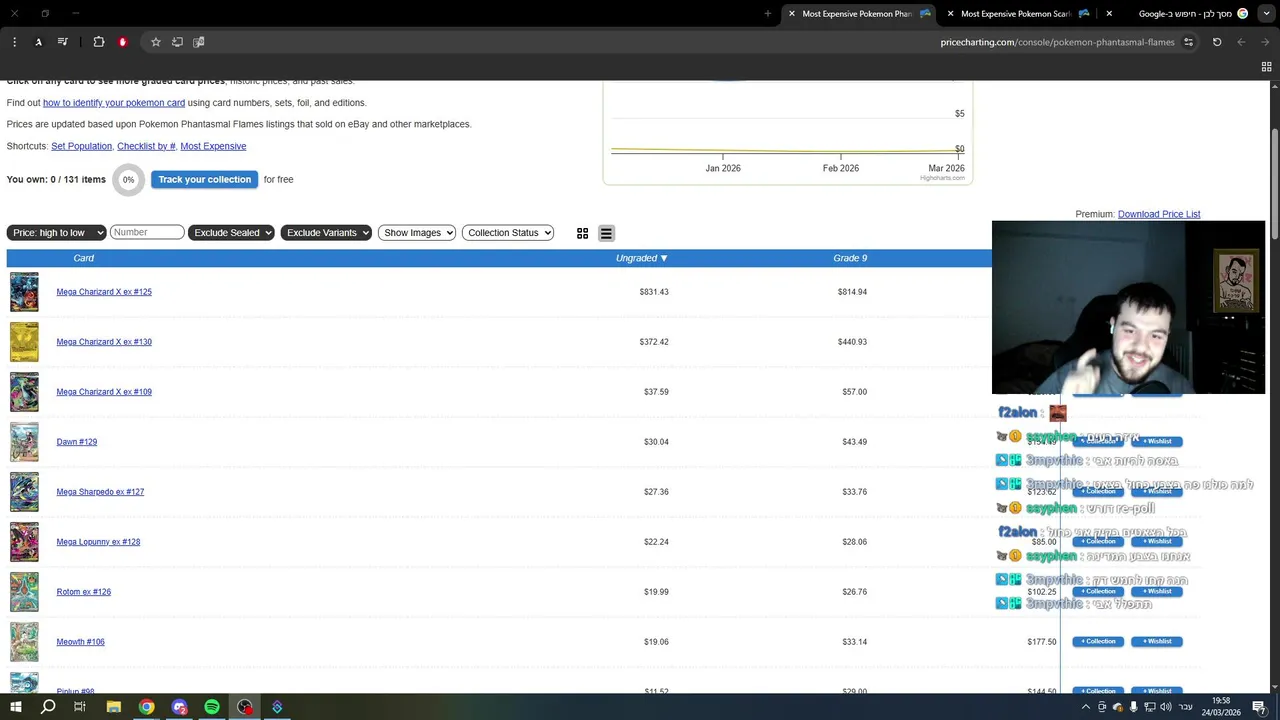Click the translate page icon
The width and height of the screenshot is (1280, 720).
(198, 42)
